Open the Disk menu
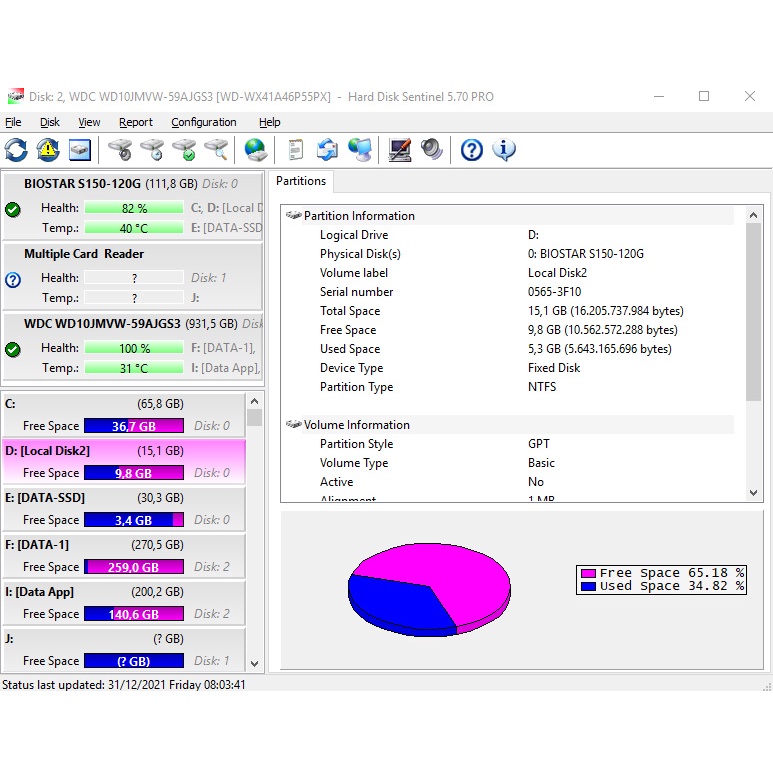The width and height of the screenshot is (773, 773). point(50,122)
